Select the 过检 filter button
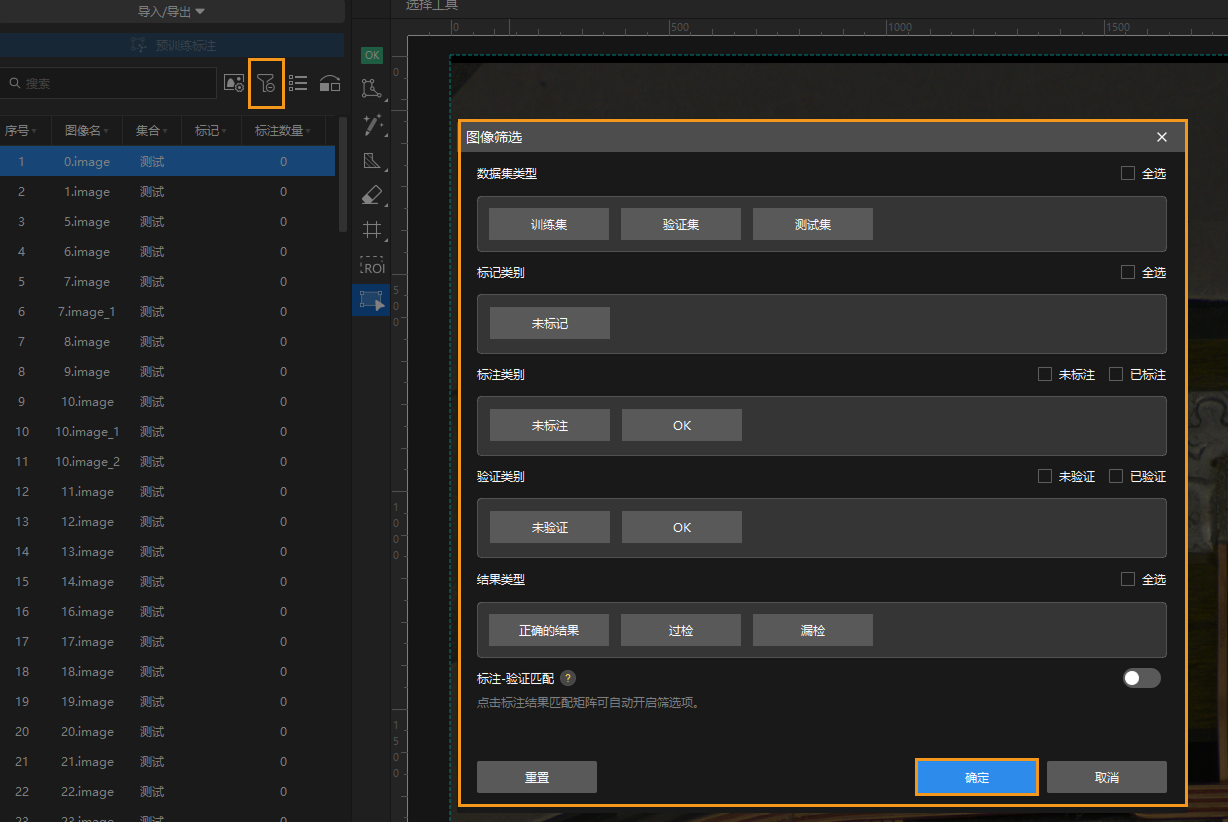Screen dimensions: 1228x822 pos(681,630)
